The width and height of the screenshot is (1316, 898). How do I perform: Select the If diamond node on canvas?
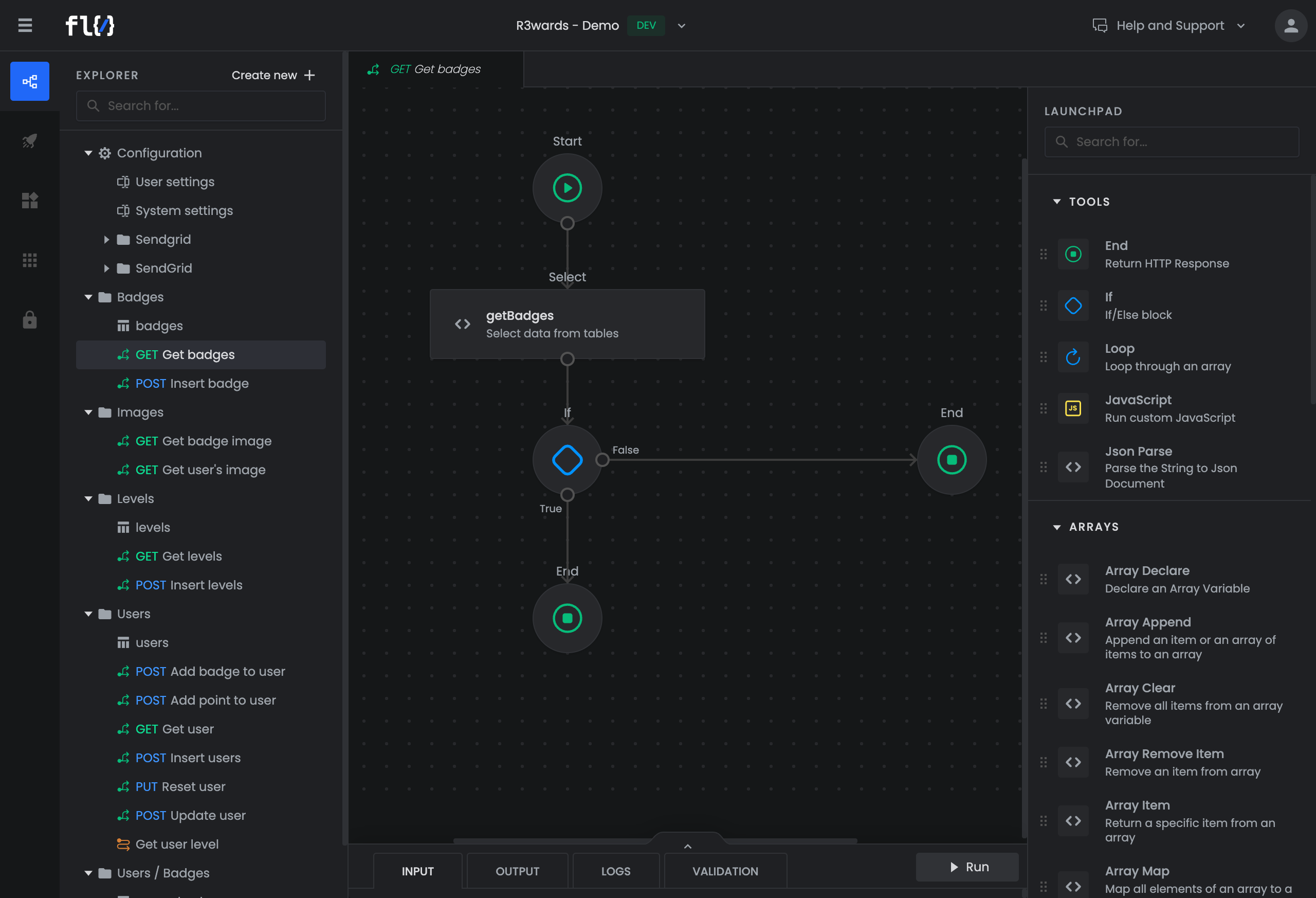[x=567, y=459]
